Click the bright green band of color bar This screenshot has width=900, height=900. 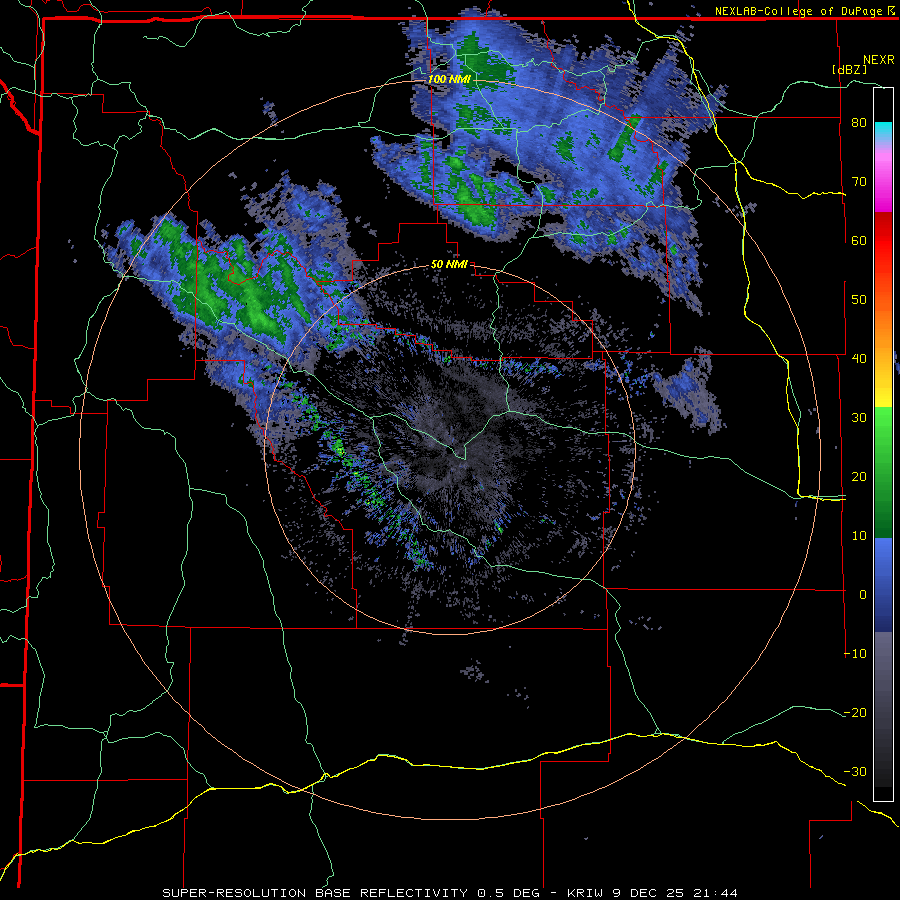(883, 425)
